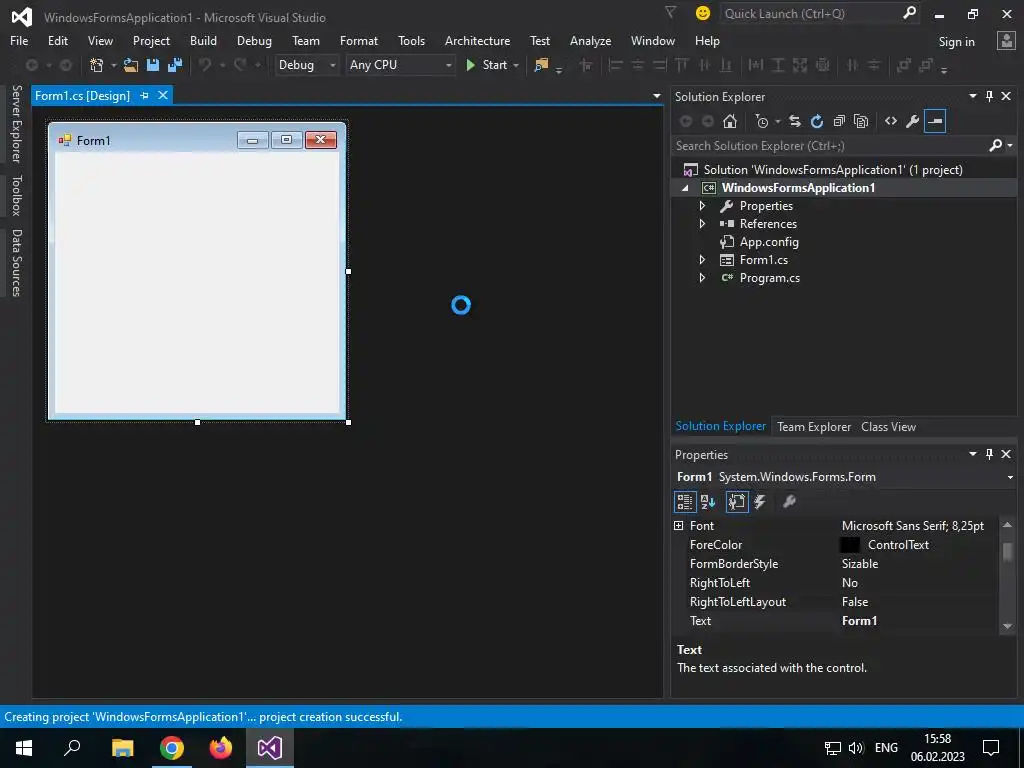Open the Architecture menu
The height and width of the screenshot is (768, 1024).
click(x=477, y=40)
